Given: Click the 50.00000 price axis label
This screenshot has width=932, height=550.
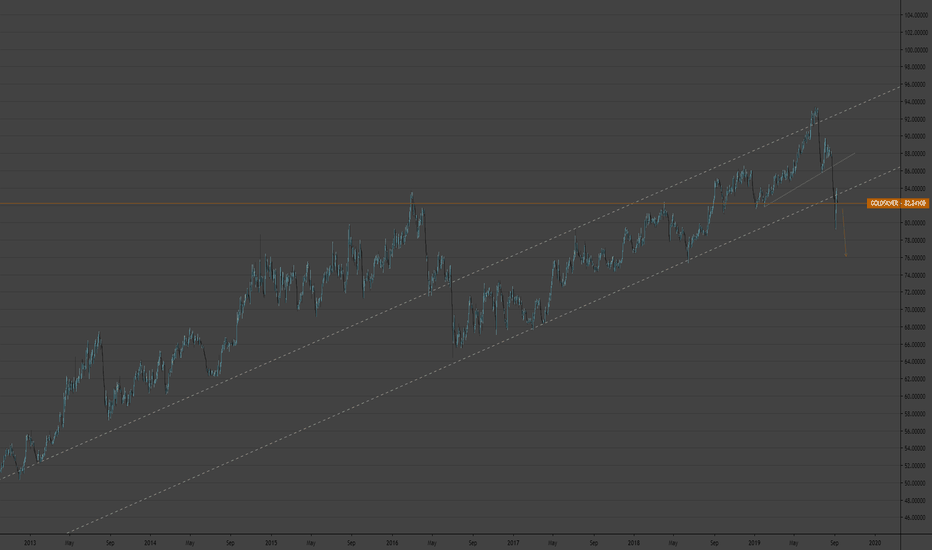Looking at the screenshot, I should pos(916,483).
